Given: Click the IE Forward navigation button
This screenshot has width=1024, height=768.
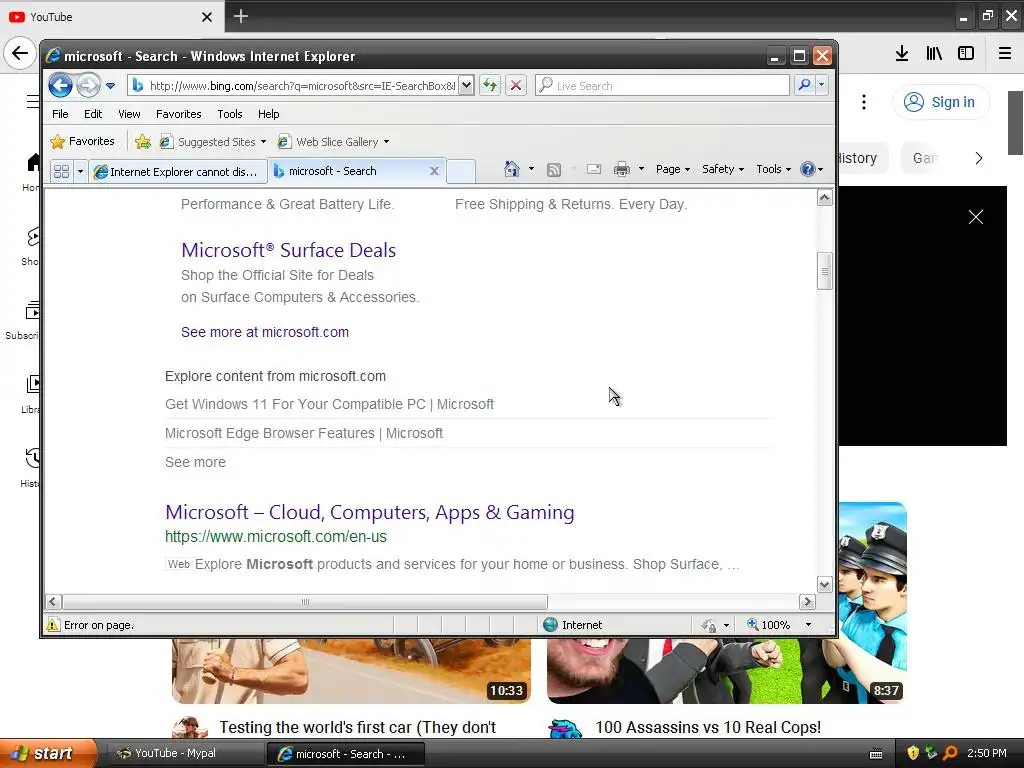Looking at the screenshot, I should (x=88, y=85).
